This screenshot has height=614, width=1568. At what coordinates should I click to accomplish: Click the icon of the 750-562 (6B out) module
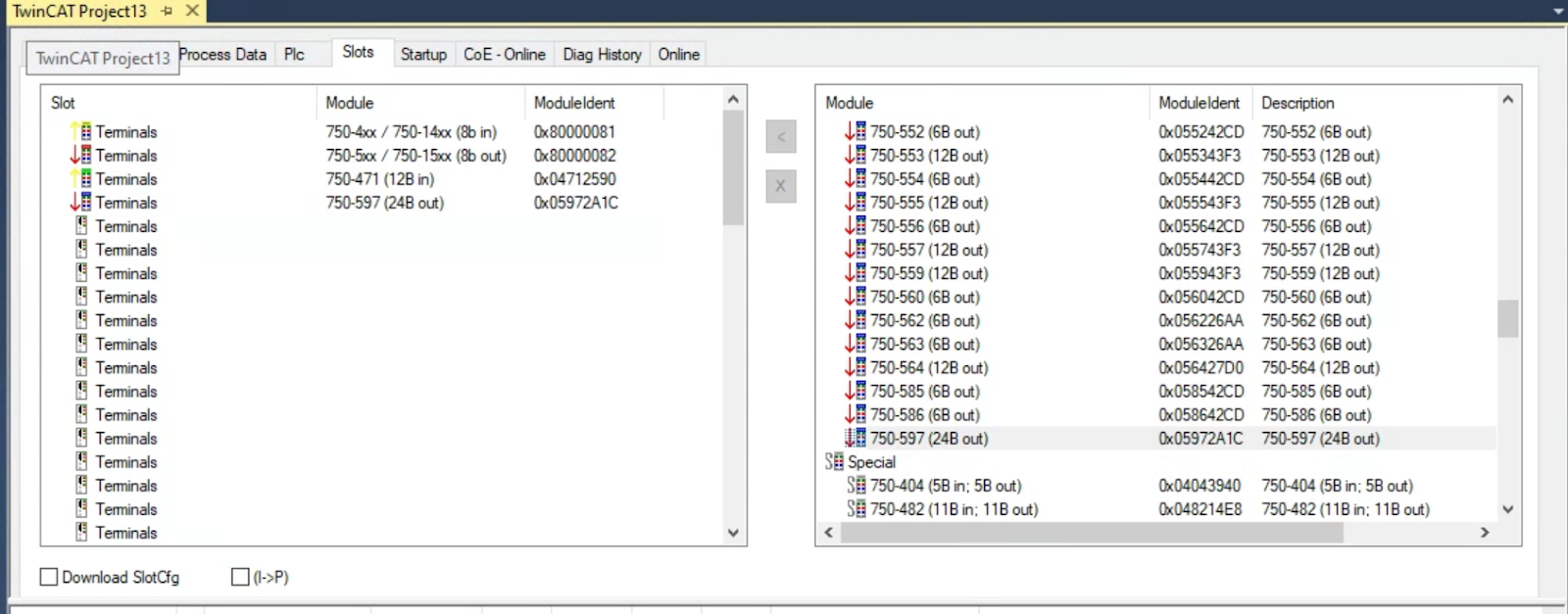[x=856, y=319]
